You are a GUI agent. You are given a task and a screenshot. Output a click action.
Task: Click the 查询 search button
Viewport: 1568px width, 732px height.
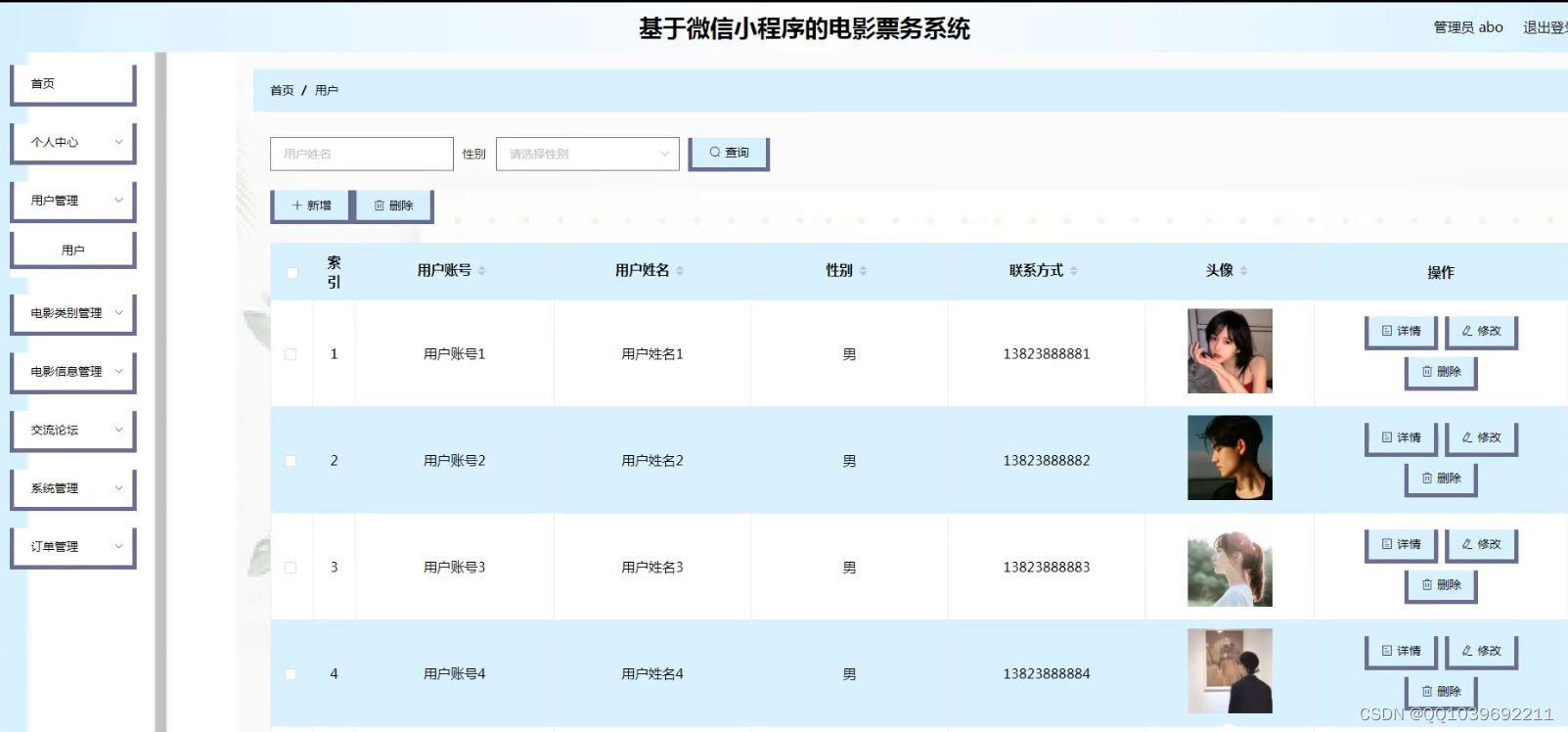click(729, 154)
